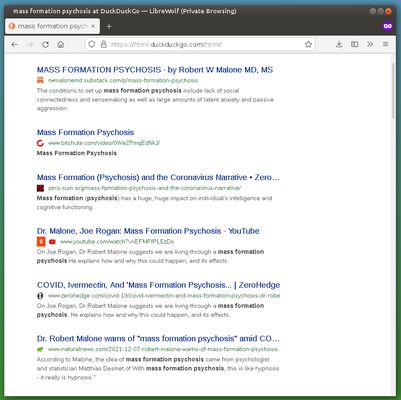The width and height of the screenshot is (401, 400).
Task: Click the Substack favicon
Action: 40,80
